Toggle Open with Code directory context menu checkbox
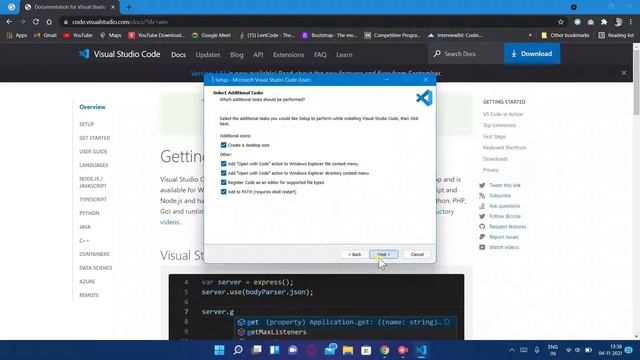Viewport: 640px width, 360px height. pos(223,173)
